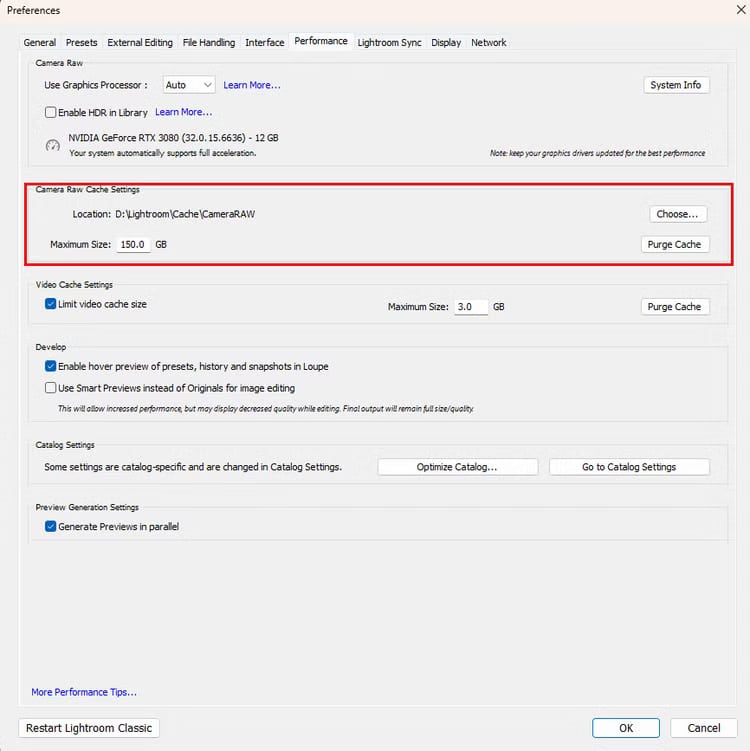750x751 pixels.
Task: Enable HDR in Library checkbox
Action: [x=50, y=112]
